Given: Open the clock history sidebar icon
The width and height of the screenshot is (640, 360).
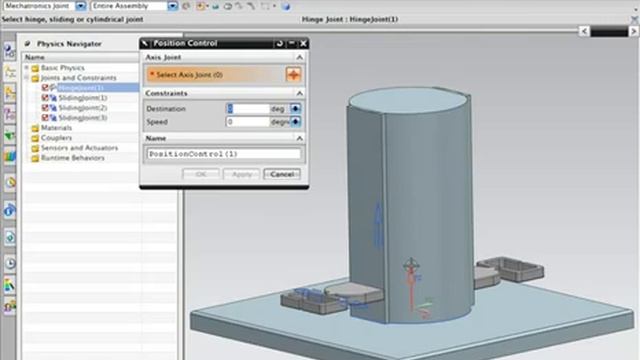Looking at the screenshot, I should click(10, 263).
